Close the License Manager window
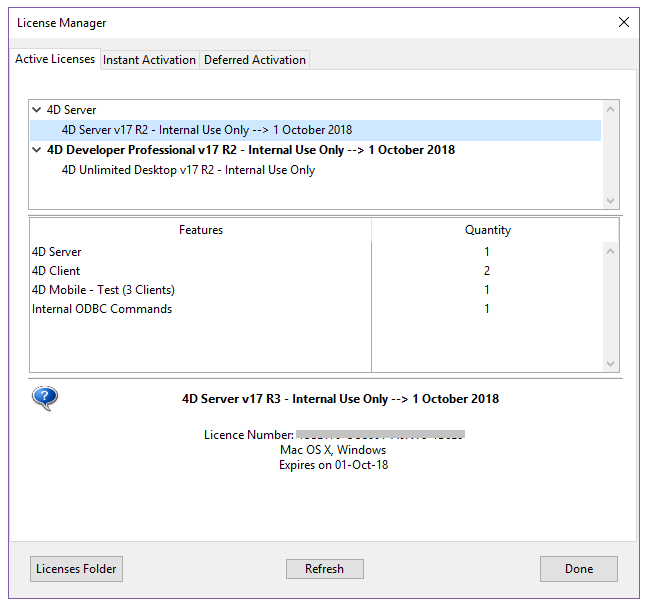 [623, 22]
